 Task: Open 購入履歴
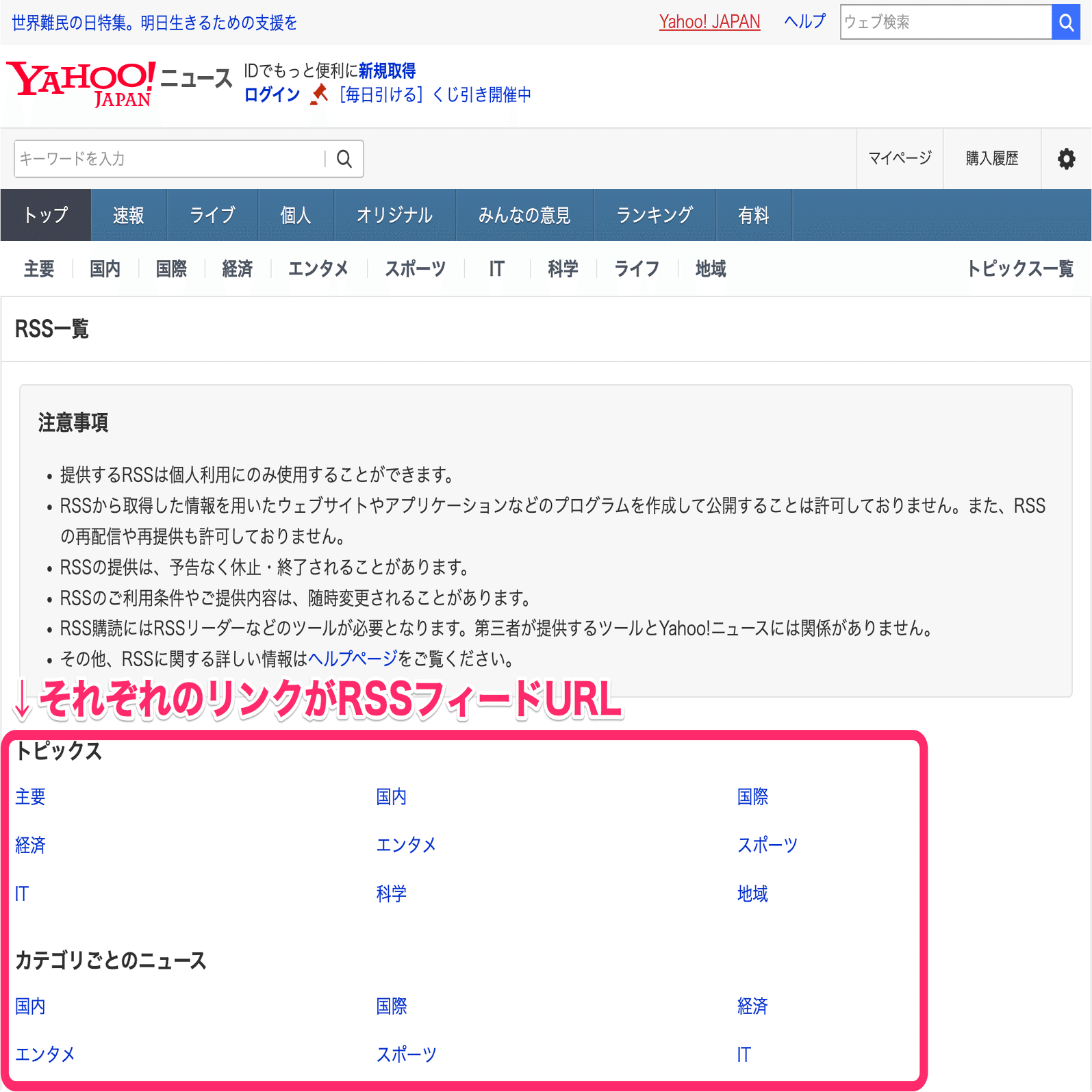[x=992, y=159]
